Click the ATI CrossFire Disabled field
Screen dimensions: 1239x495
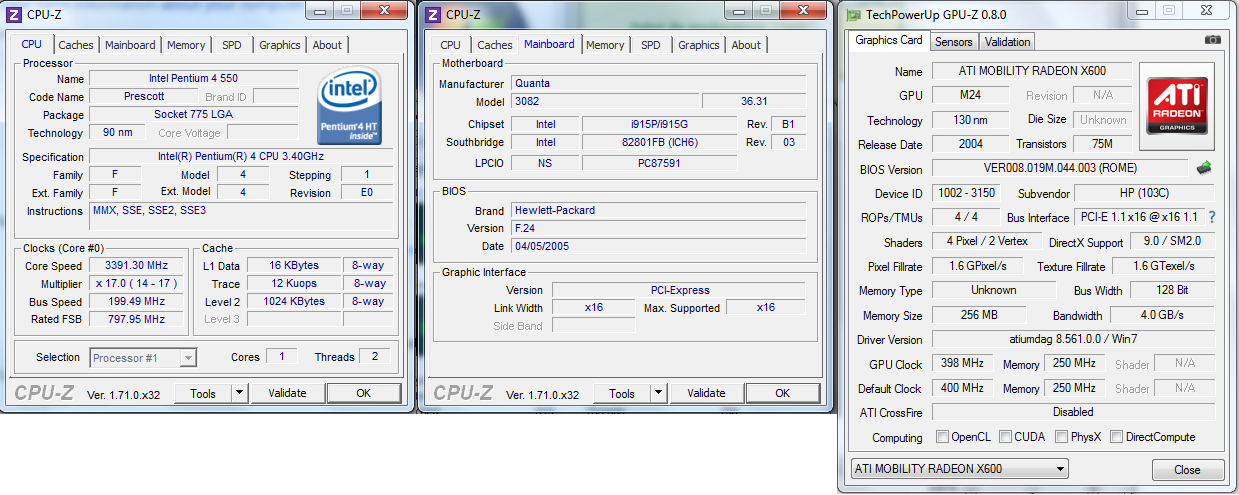click(1073, 411)
